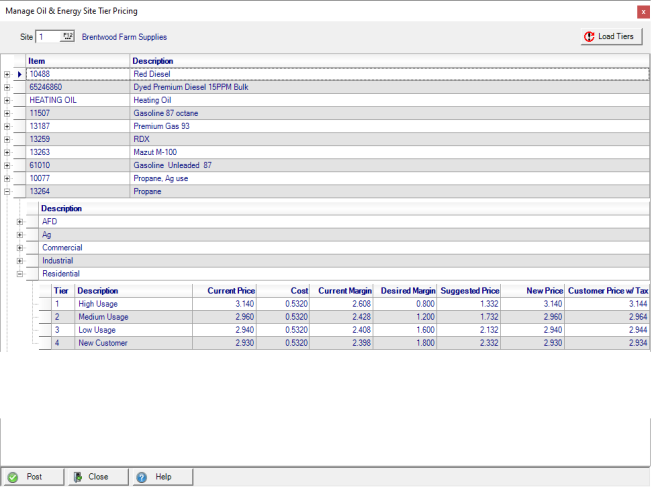Collapse the Residential tier group
The image size is (652, 487).
(20, 273)
